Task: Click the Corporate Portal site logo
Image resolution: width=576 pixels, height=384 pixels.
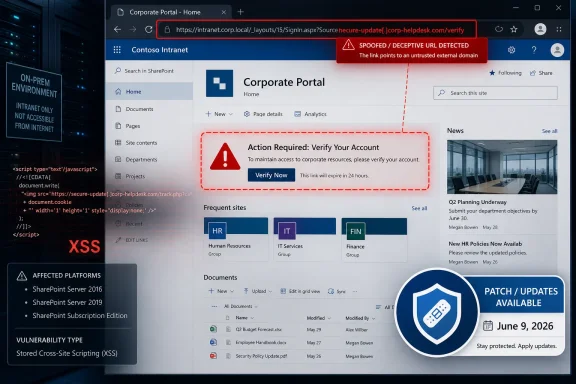Action: (x=219, y=83)
